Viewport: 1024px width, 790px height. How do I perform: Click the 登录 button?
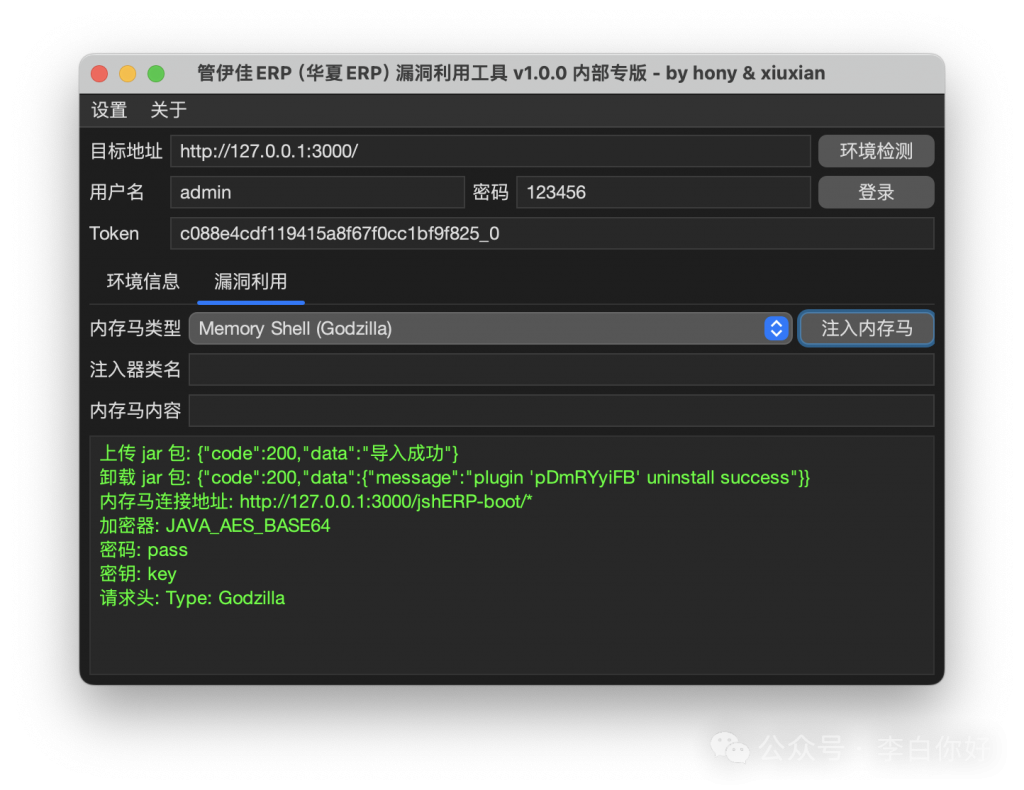pyautogui.click(x=876, y=192)
